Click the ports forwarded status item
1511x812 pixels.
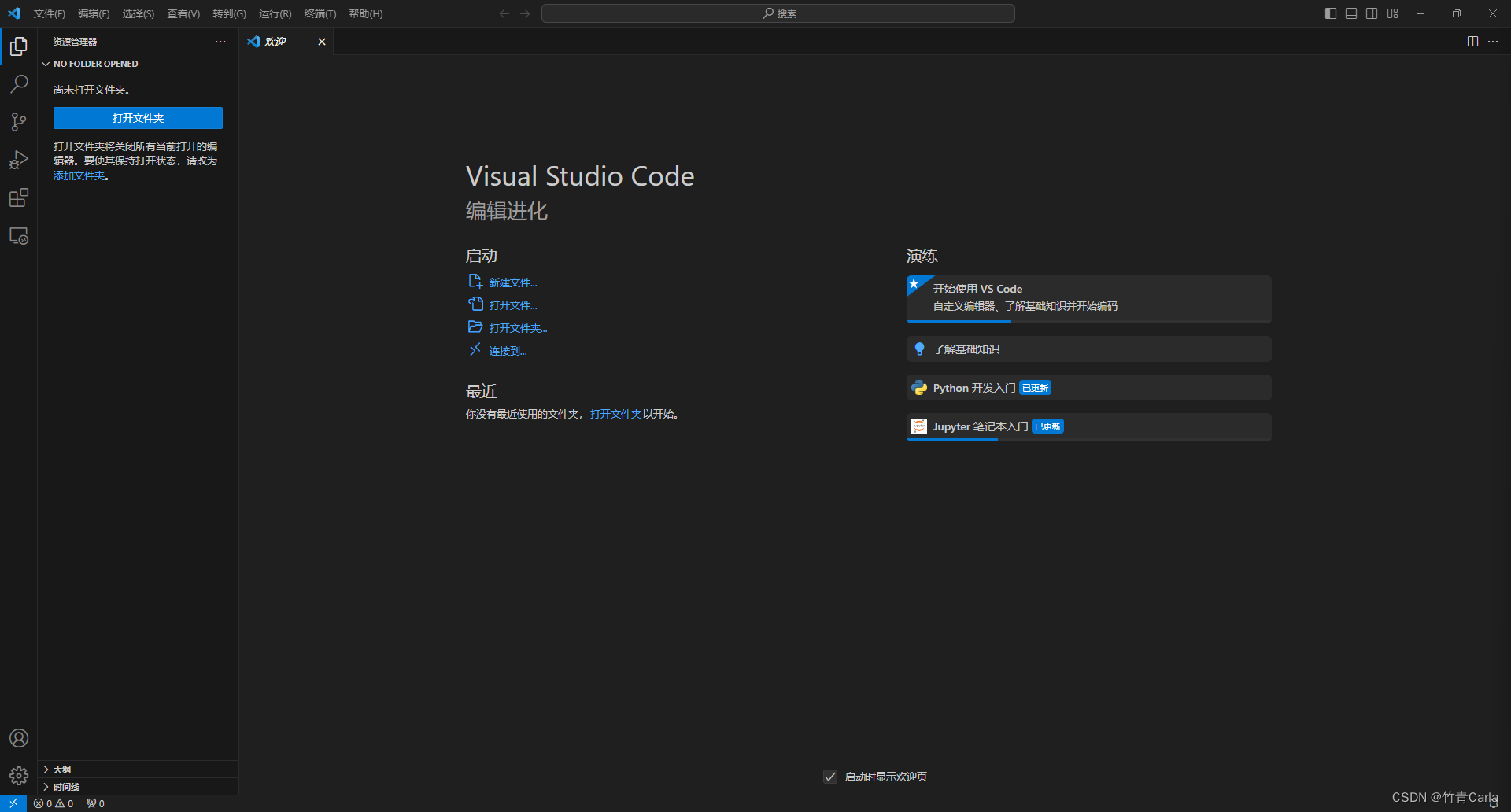coord(95,803)
